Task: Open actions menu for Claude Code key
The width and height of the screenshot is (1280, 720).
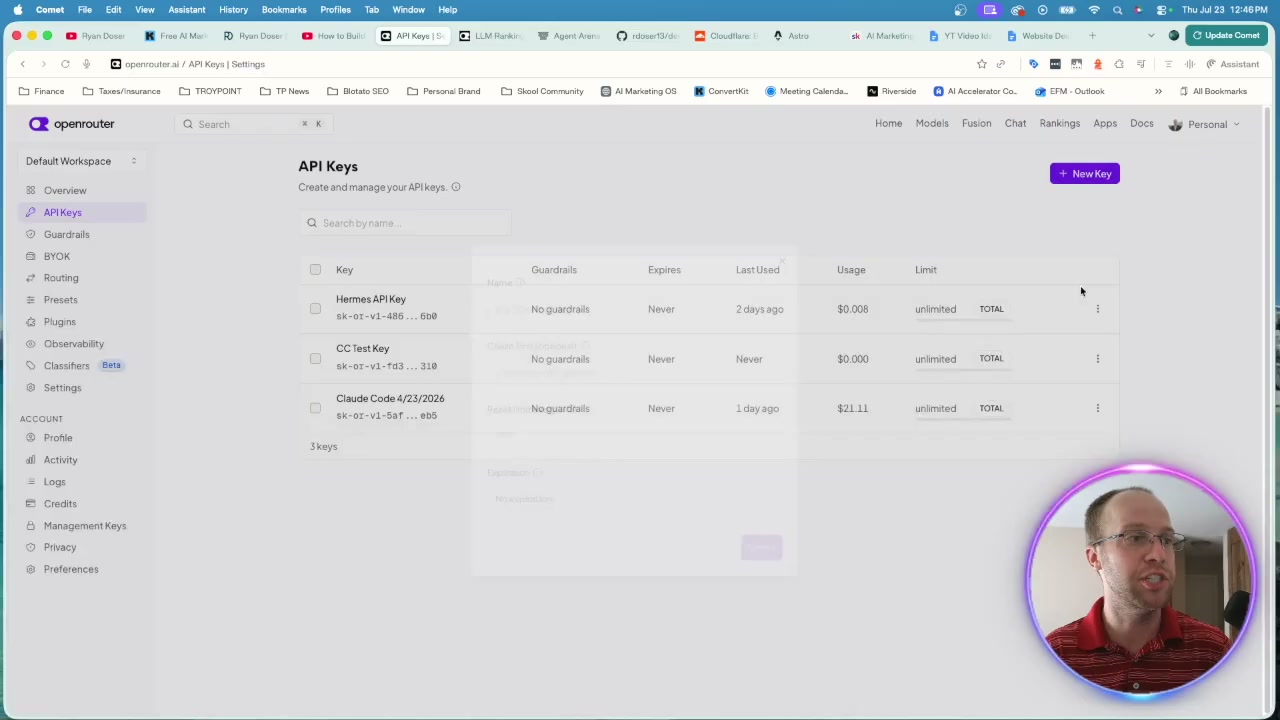Action: click(1097, 408)
